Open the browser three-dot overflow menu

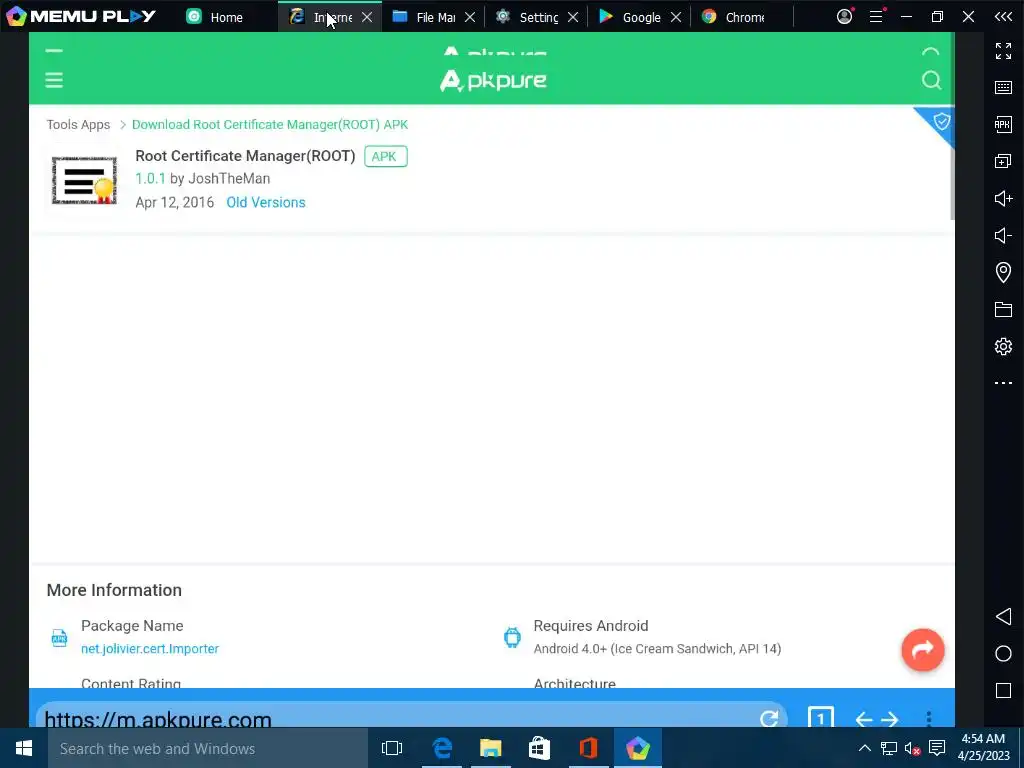929,719
